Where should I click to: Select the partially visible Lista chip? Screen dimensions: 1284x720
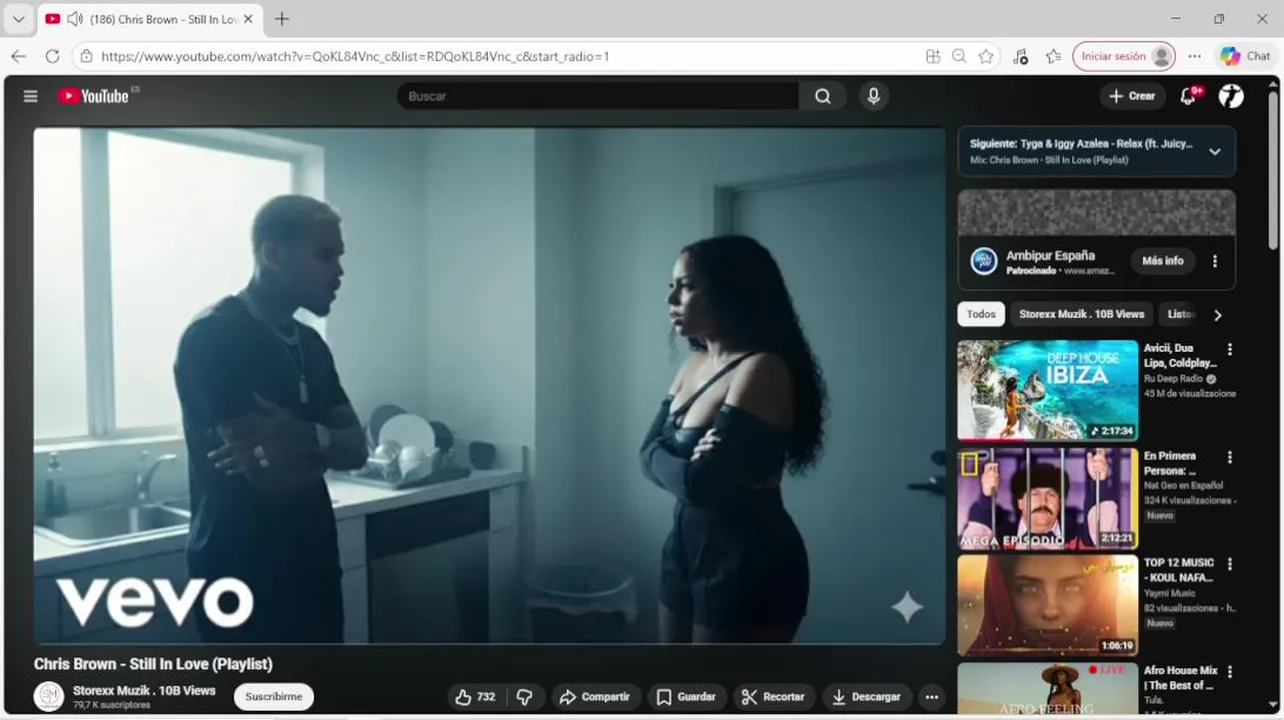coord(1181,314)
